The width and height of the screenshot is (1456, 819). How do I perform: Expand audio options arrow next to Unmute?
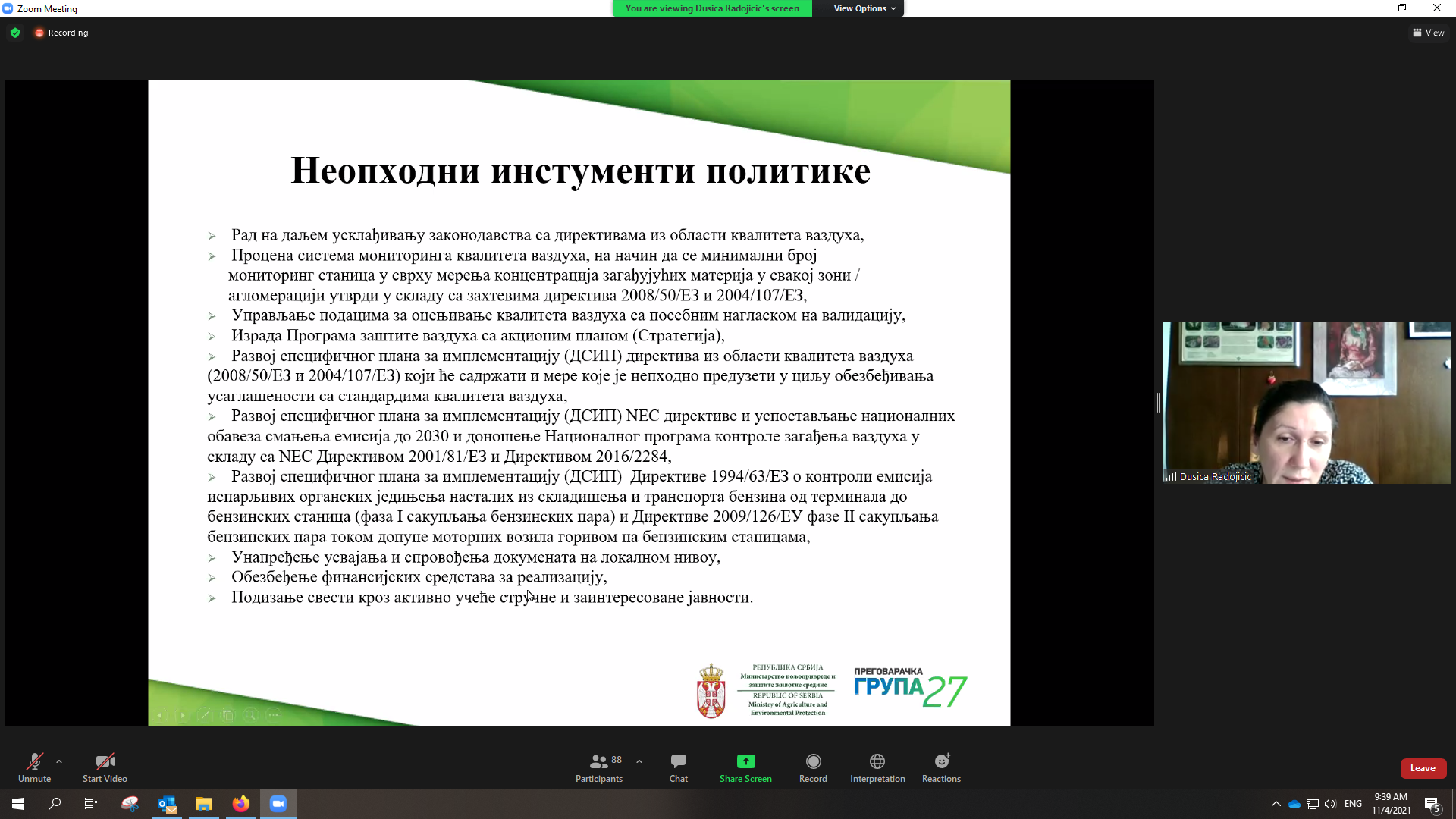tap(59, 761)
